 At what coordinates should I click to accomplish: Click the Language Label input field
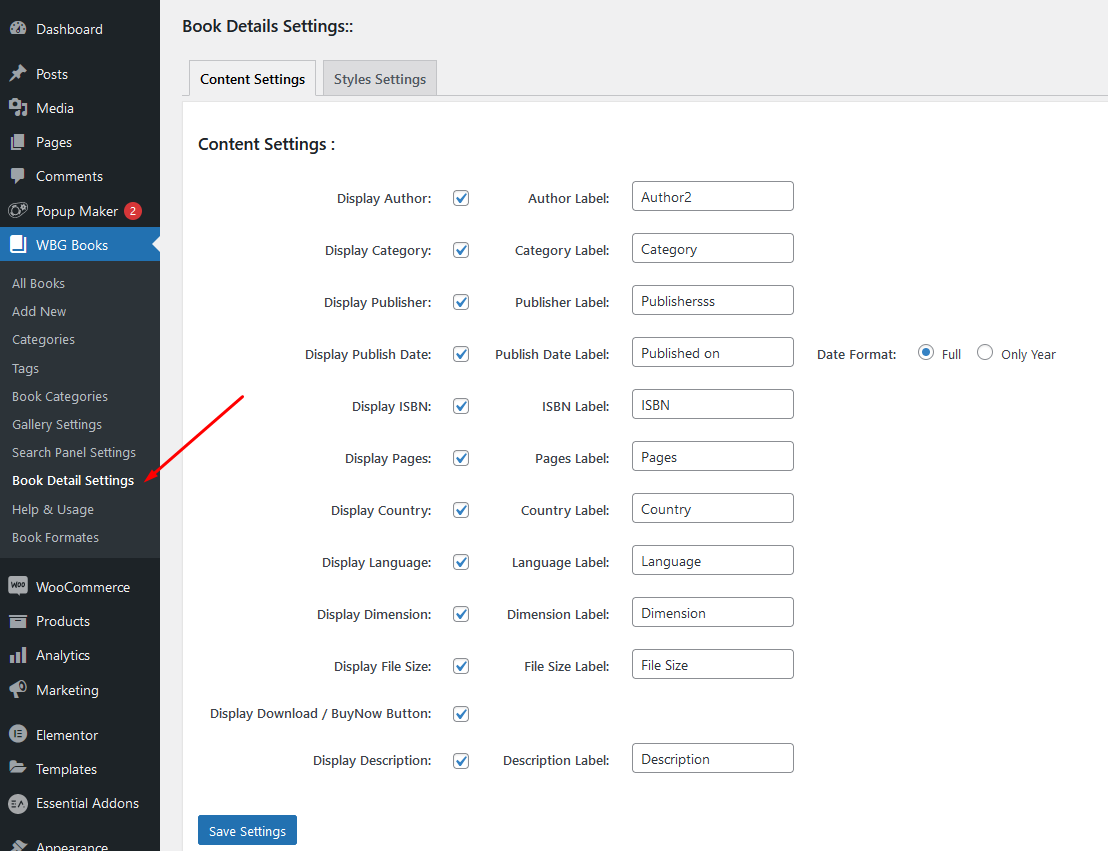point(712,560)
